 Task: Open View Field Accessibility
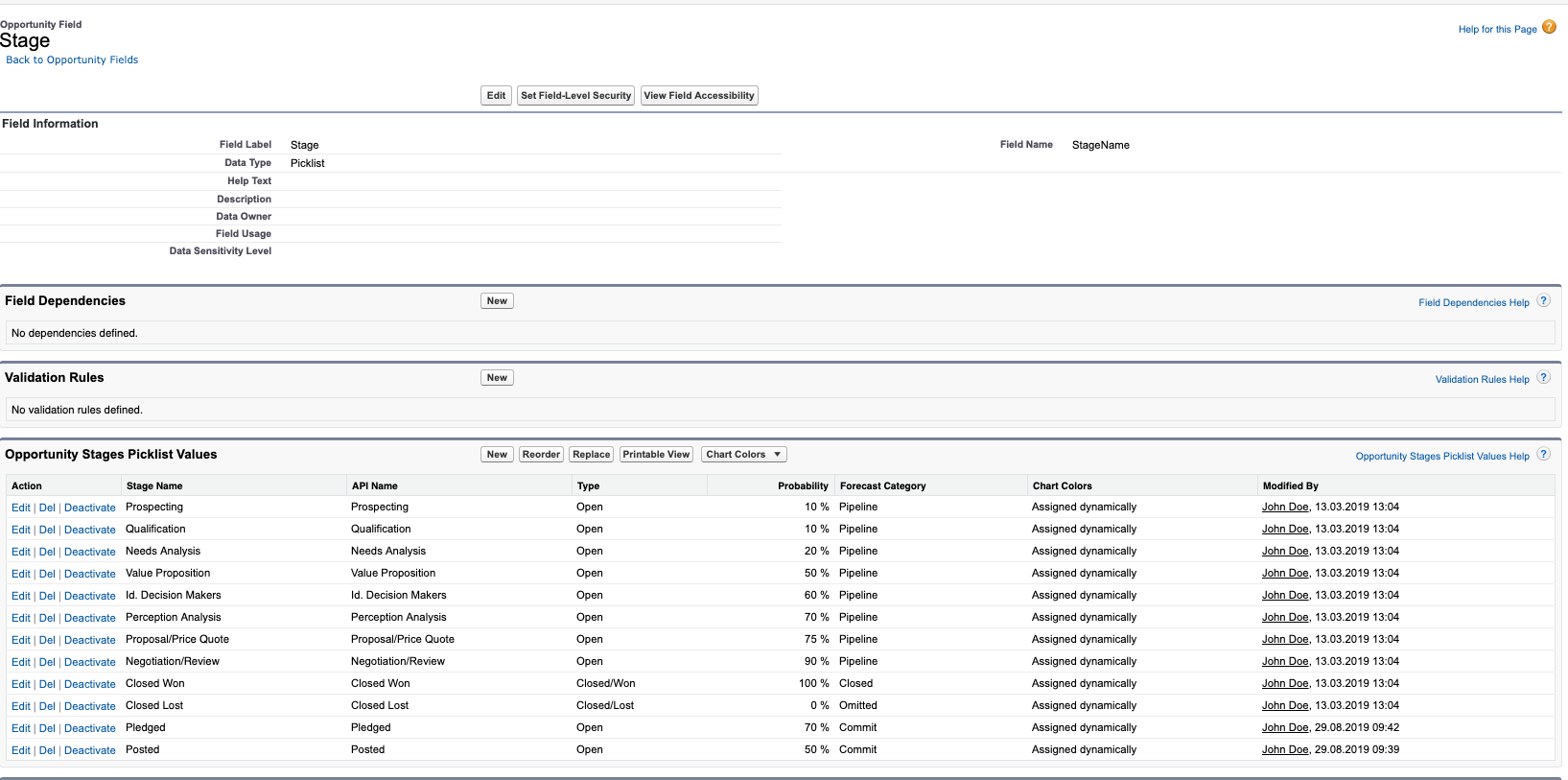click(x=699, y=95)
